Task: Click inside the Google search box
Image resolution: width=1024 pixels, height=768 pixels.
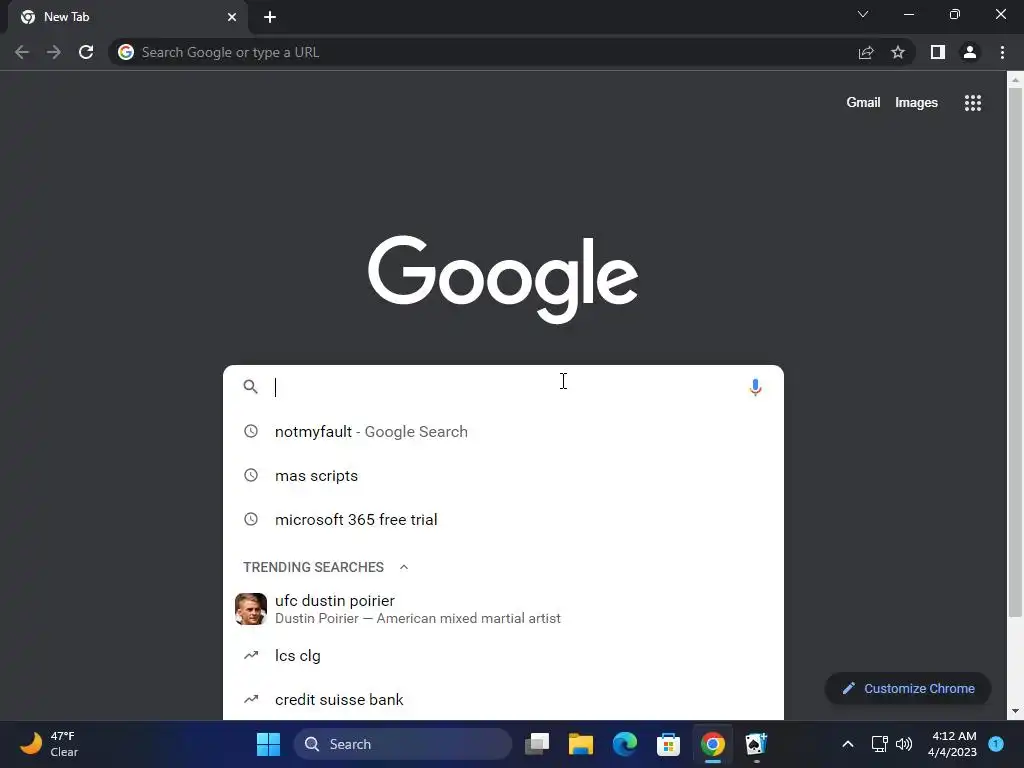Action: click(503, 387)
